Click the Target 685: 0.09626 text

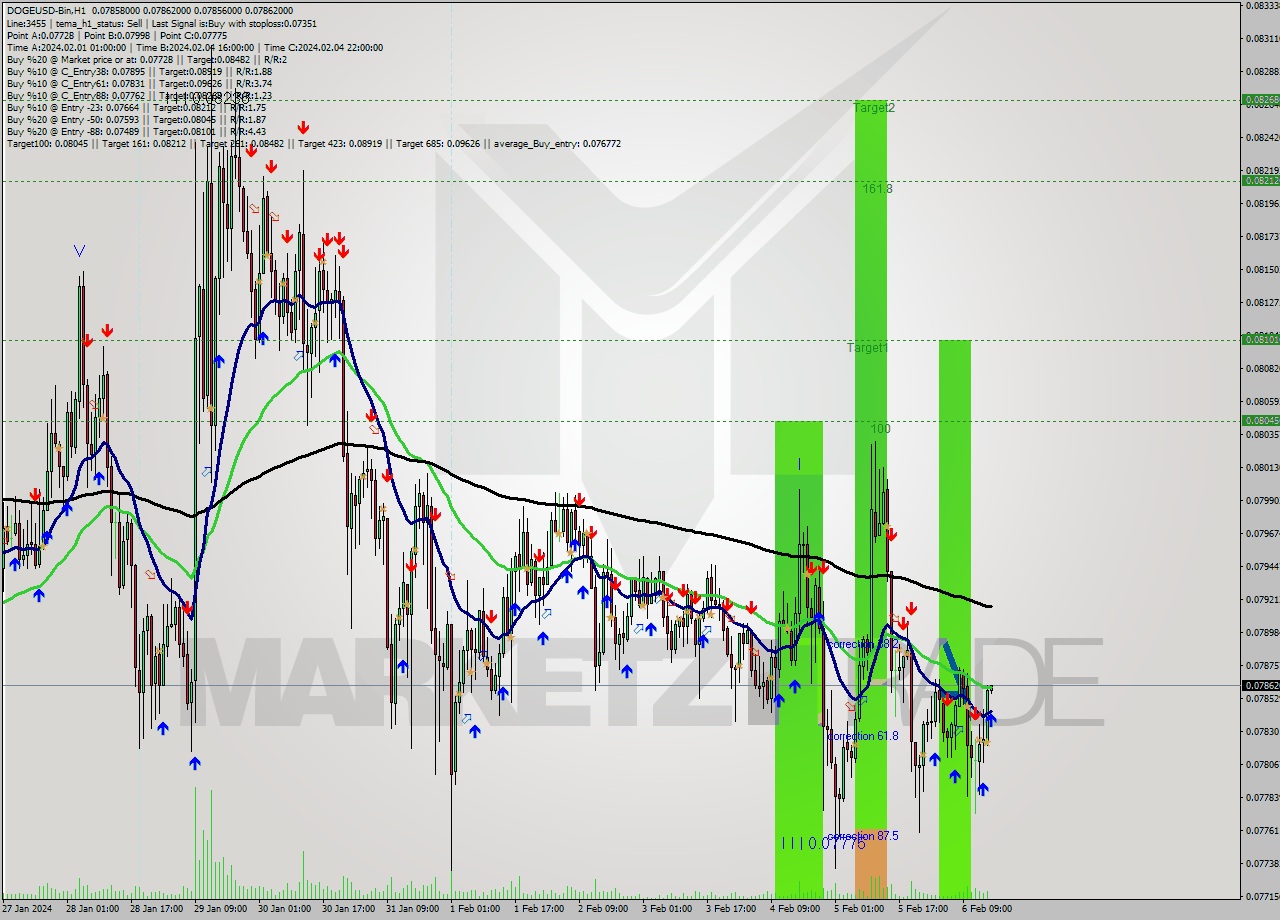point(440,143)
